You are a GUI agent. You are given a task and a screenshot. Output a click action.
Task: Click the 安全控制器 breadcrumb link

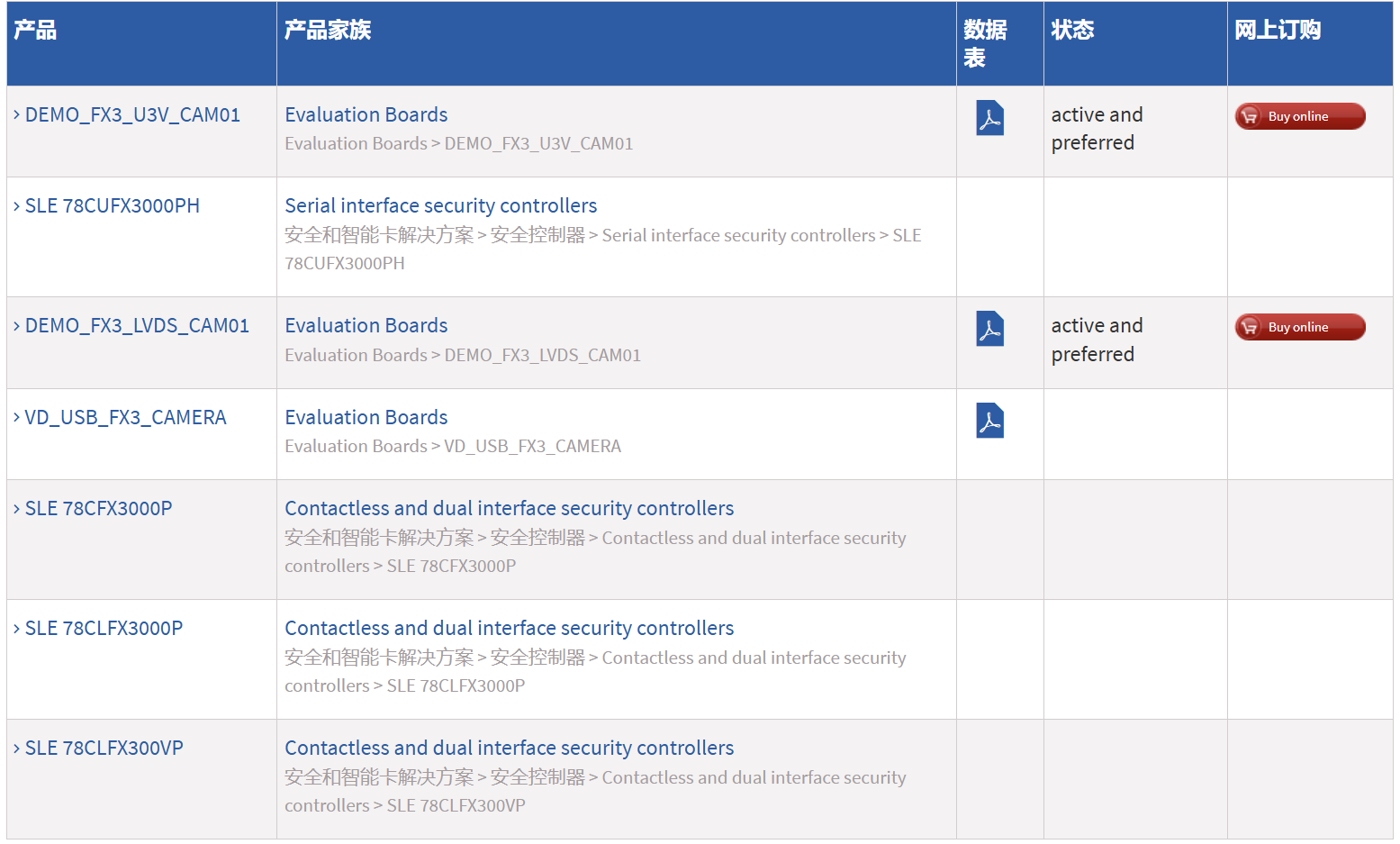click(538, 235)
